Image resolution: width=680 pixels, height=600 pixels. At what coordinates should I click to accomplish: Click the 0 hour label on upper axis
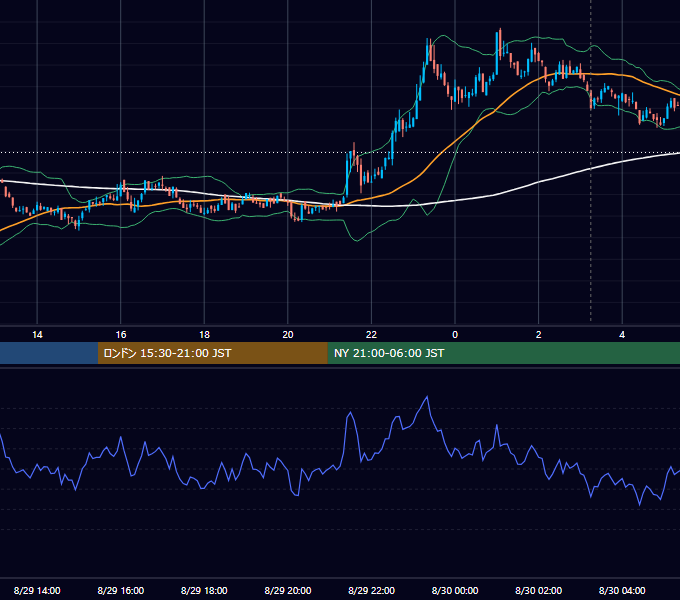click(x=455, y=335)
